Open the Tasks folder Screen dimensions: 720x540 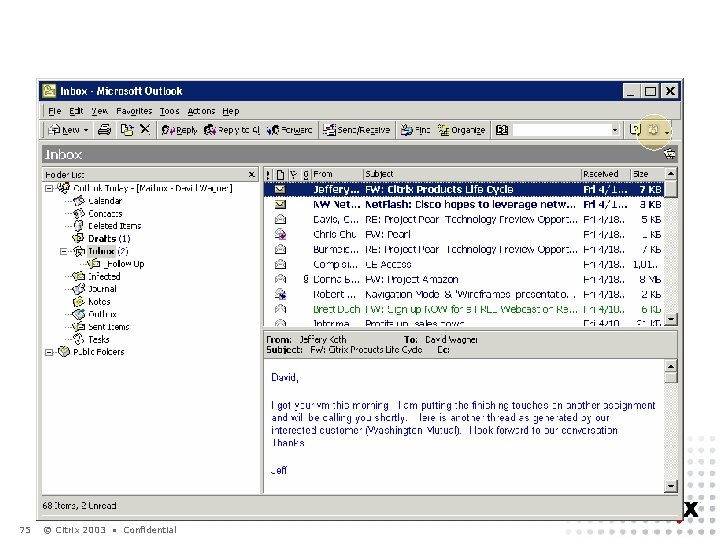[x=98, y=339]
